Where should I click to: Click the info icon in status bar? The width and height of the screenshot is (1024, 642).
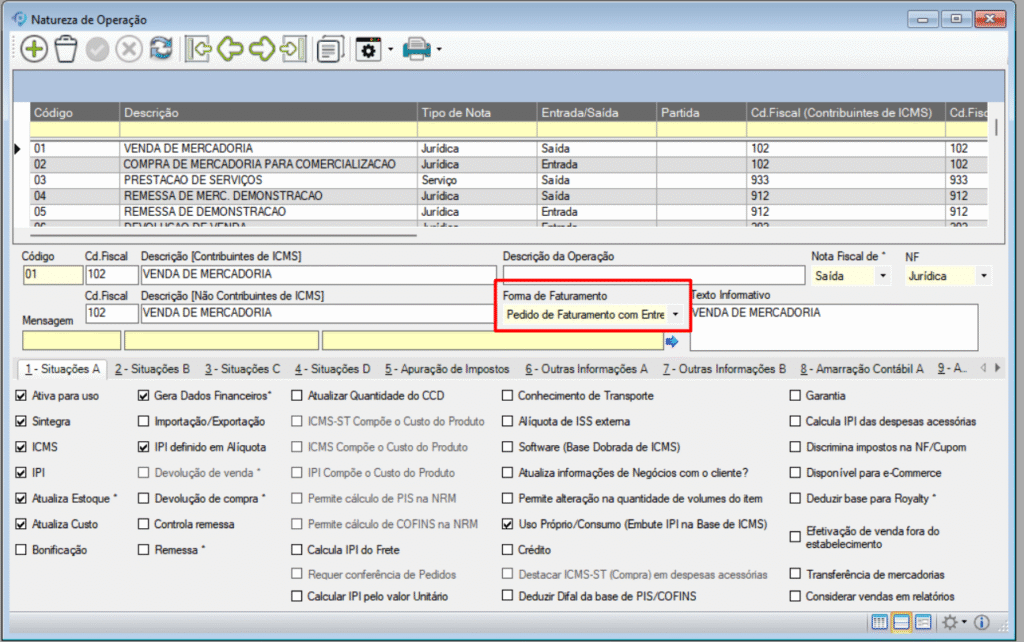981,622
